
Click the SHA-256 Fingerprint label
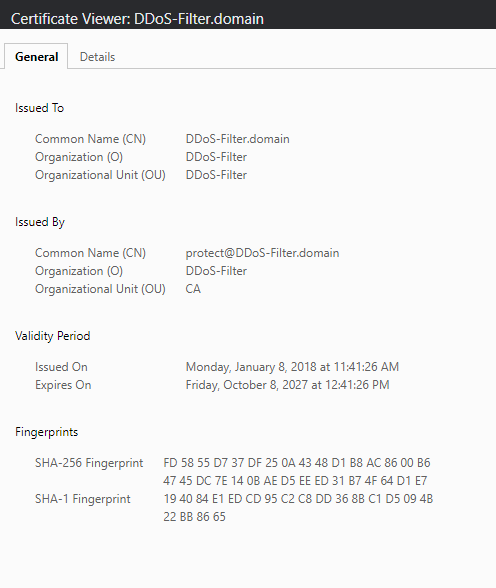89,463
